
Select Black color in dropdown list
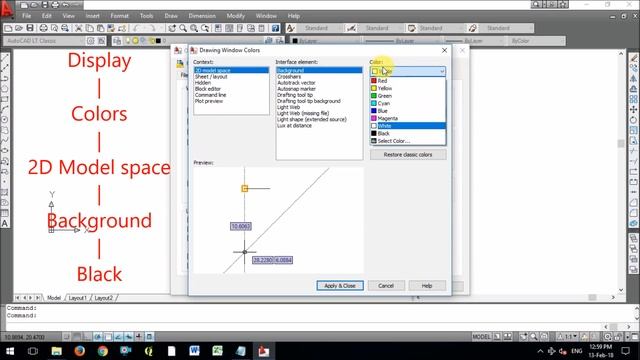(x=408, y=133)
